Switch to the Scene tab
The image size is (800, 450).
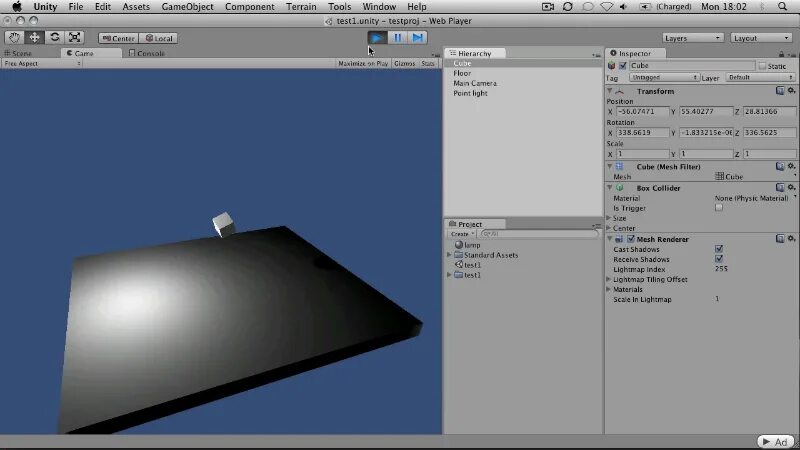[18, 53]
